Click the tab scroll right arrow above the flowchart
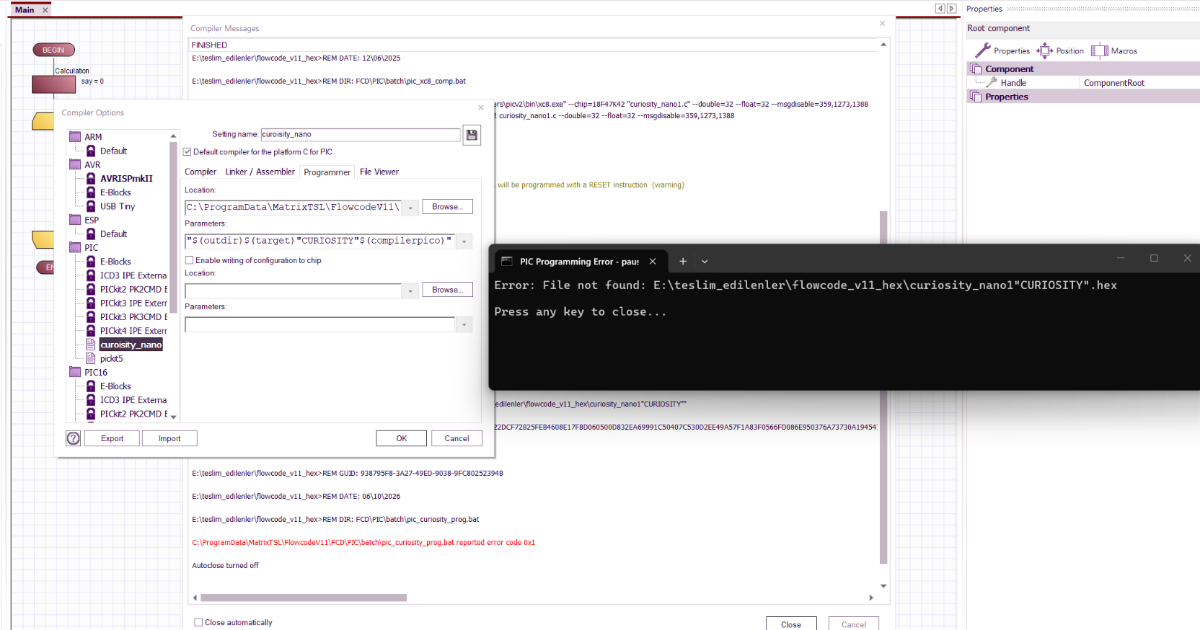The height and width of the screenshot is (630, 1200). click(950, 9)
